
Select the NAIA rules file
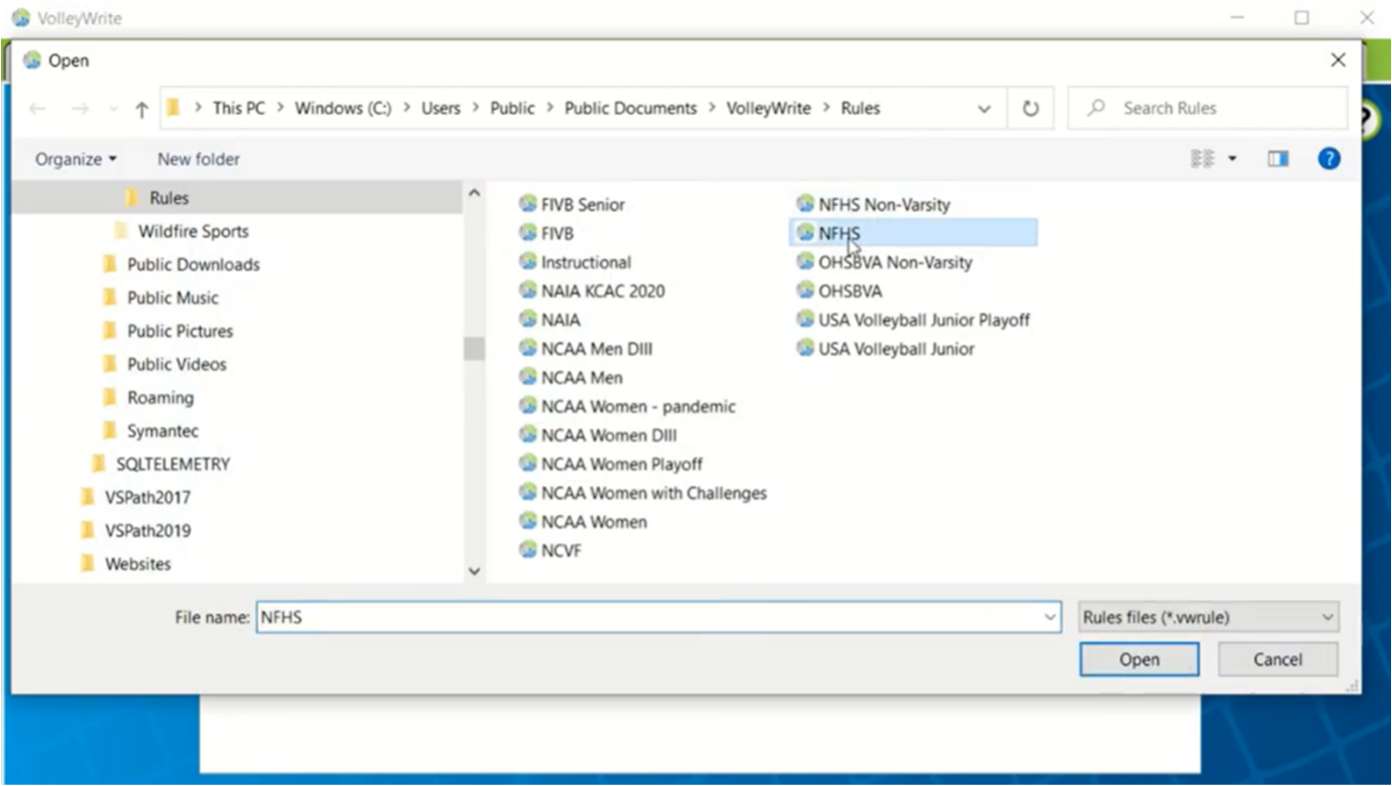[550, 320]
